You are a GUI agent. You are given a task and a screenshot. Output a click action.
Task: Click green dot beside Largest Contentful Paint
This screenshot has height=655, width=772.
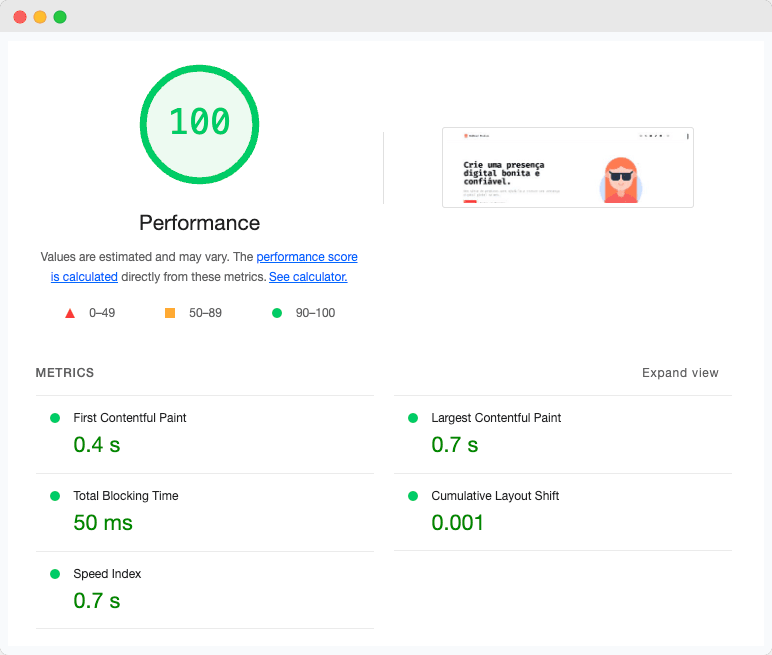tap(413, 418)
